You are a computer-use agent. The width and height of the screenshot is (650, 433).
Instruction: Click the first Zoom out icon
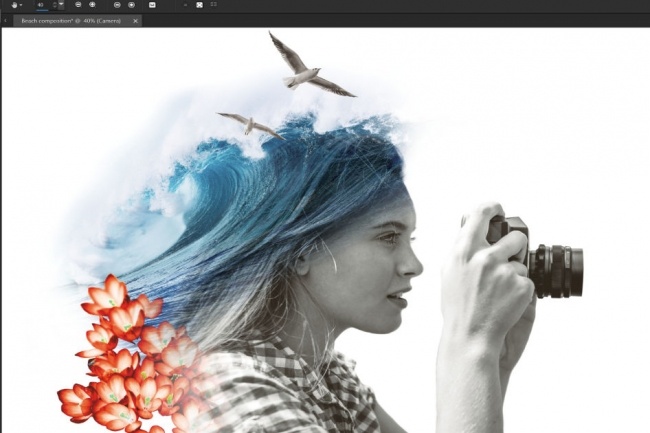pos(78,5)
